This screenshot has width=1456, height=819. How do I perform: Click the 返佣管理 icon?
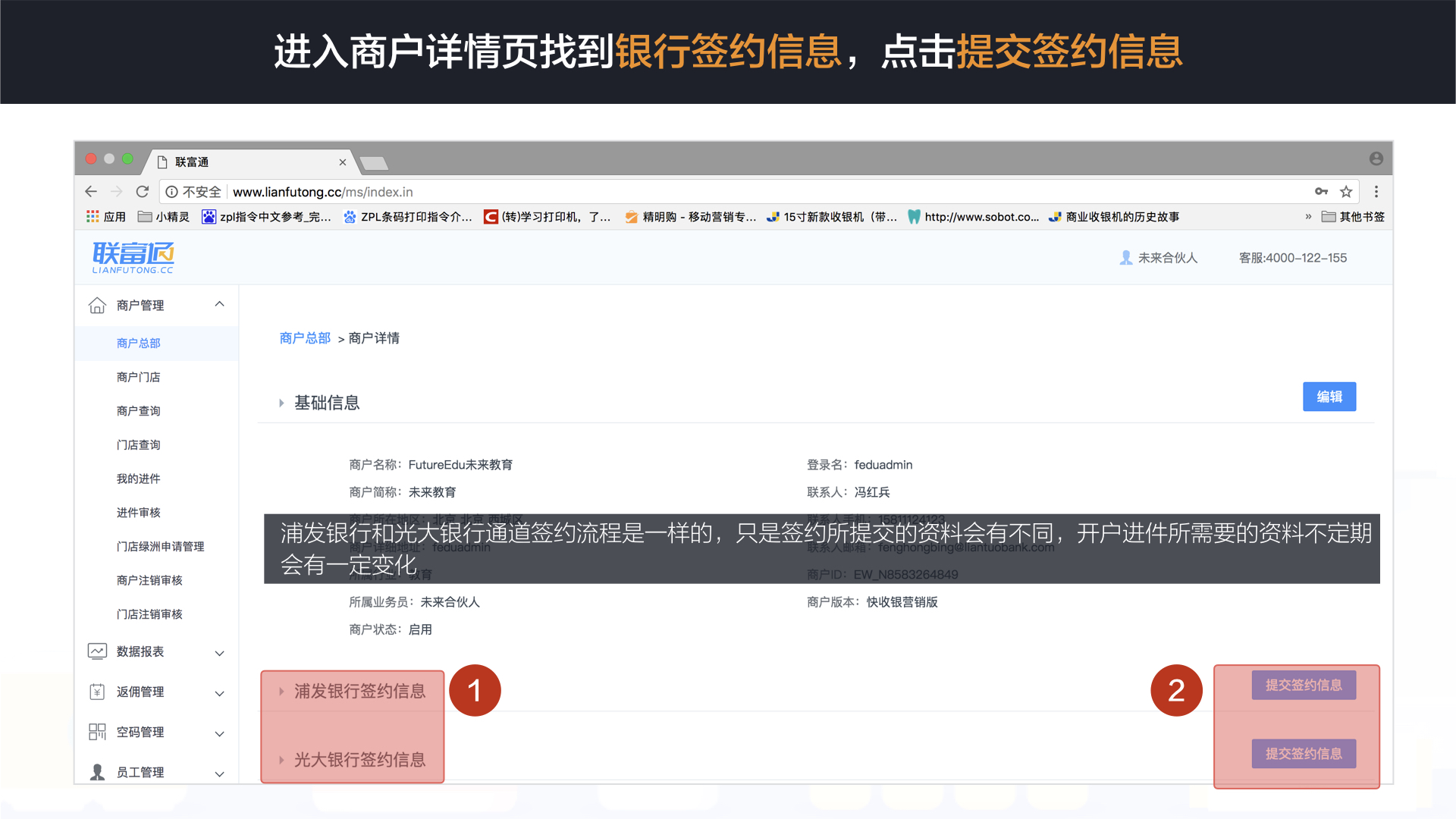pos(97,692)
